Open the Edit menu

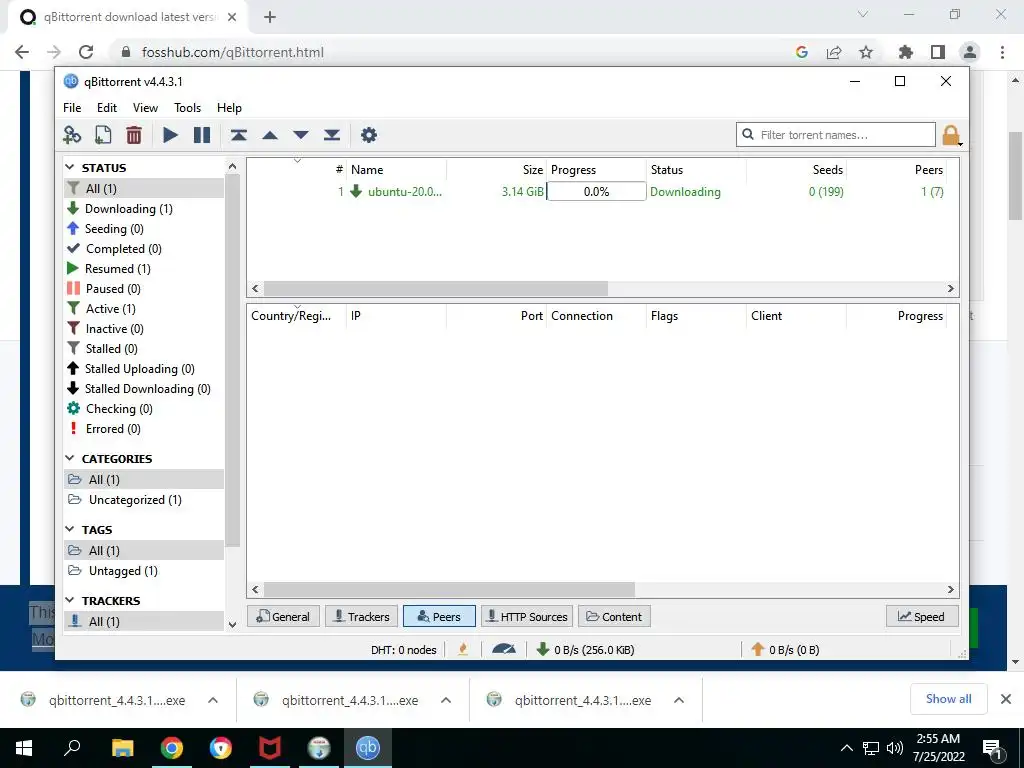tap(106, 108)
